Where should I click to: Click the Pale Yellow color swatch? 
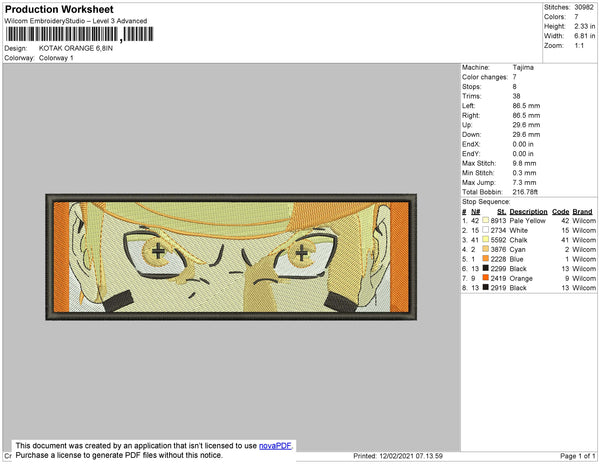click(486, 220)
